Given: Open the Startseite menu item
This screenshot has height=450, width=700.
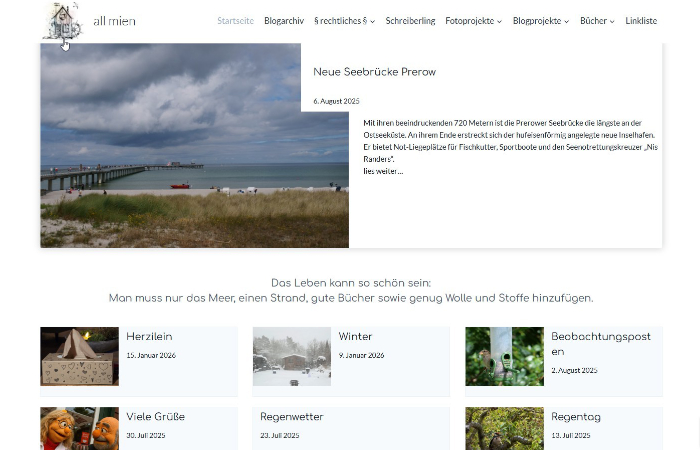Looking at the screenshot, I should pyautogui.click(x=235, y=21).
